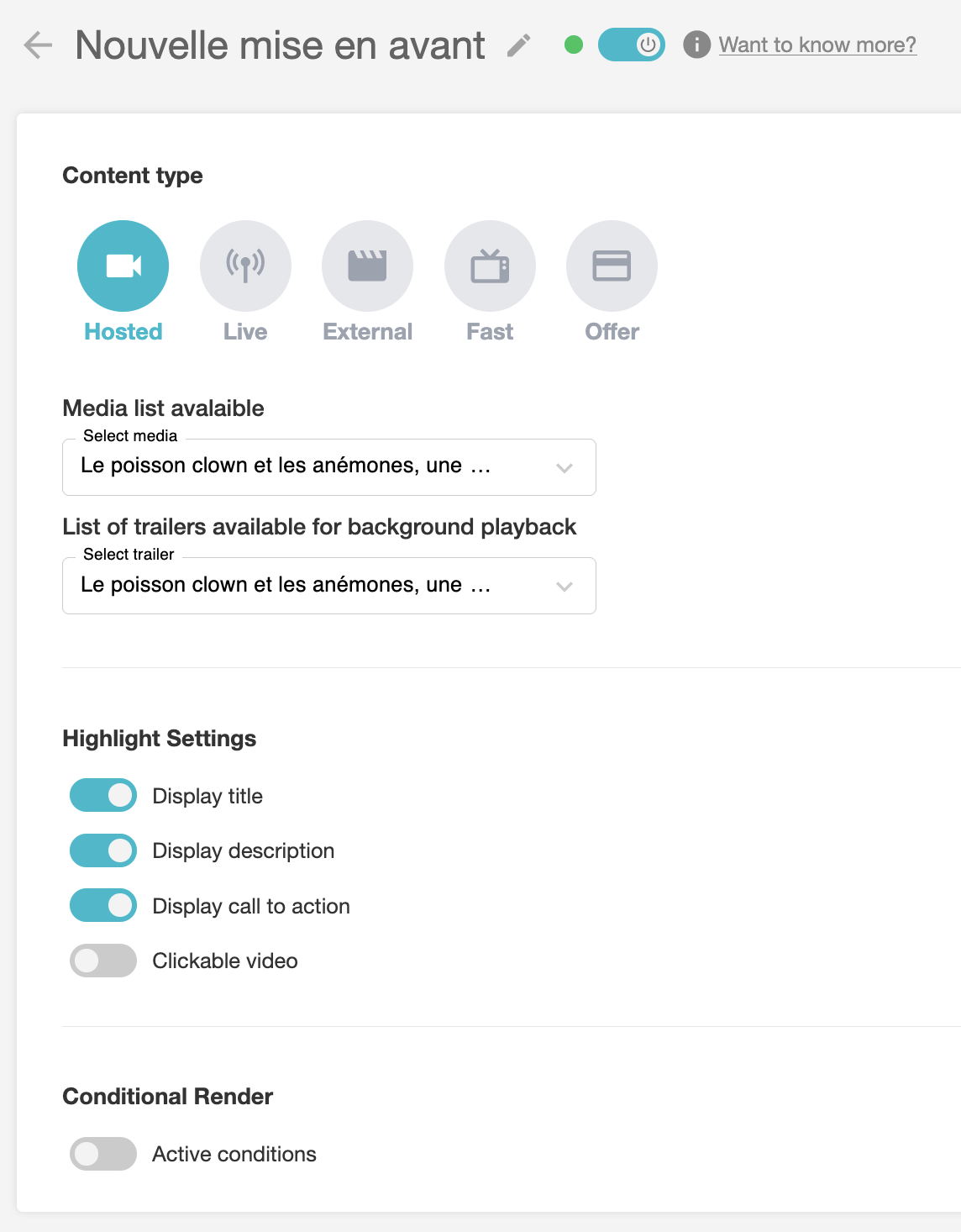Viewport: 961px width, 1232px height.
Task: Select the Offer card content type
Action: (x=612, y=266)
